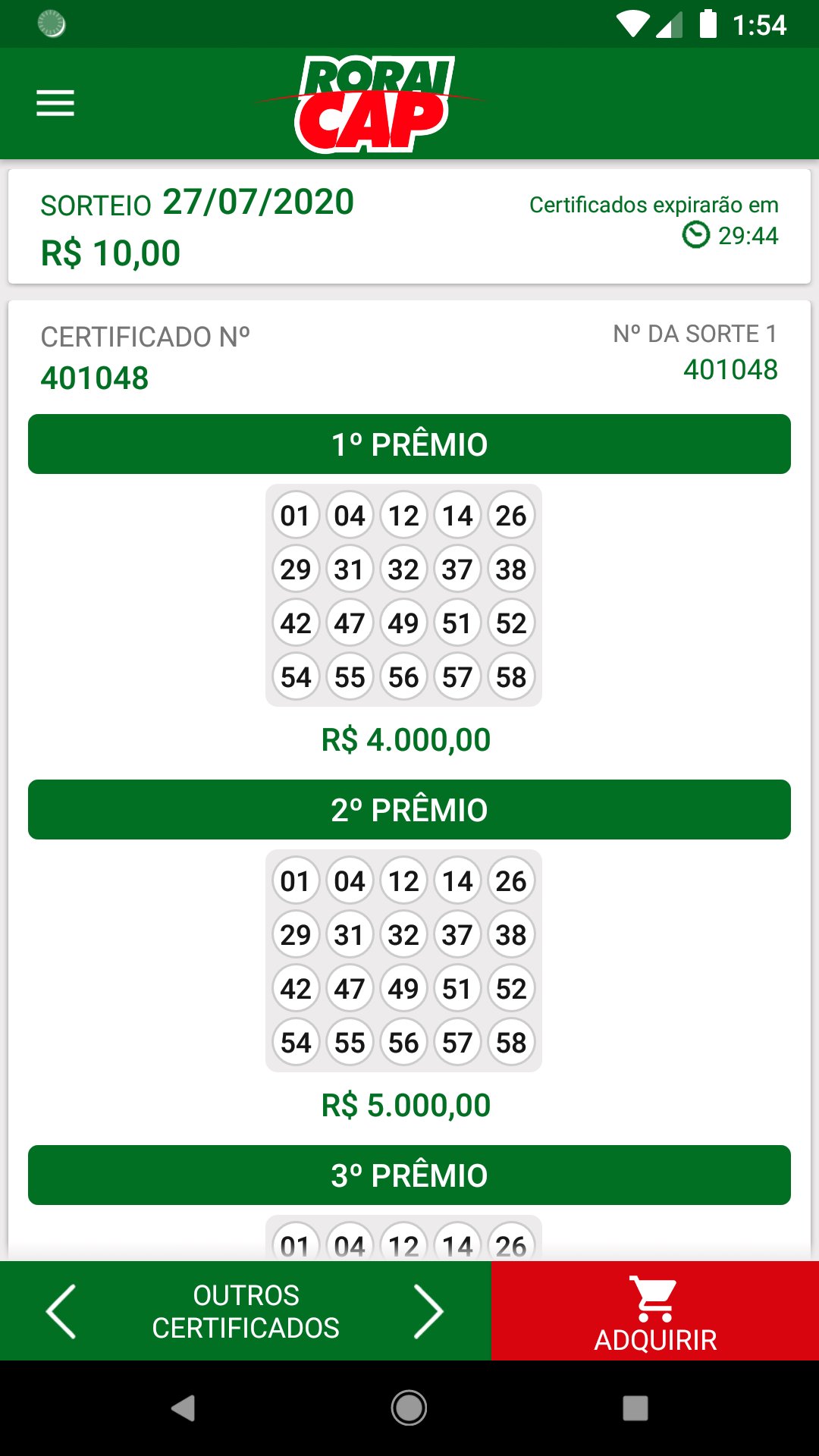Tap the expiration clock icon
This screenshot has width=819, height=1456.
(x=695, y=235)
